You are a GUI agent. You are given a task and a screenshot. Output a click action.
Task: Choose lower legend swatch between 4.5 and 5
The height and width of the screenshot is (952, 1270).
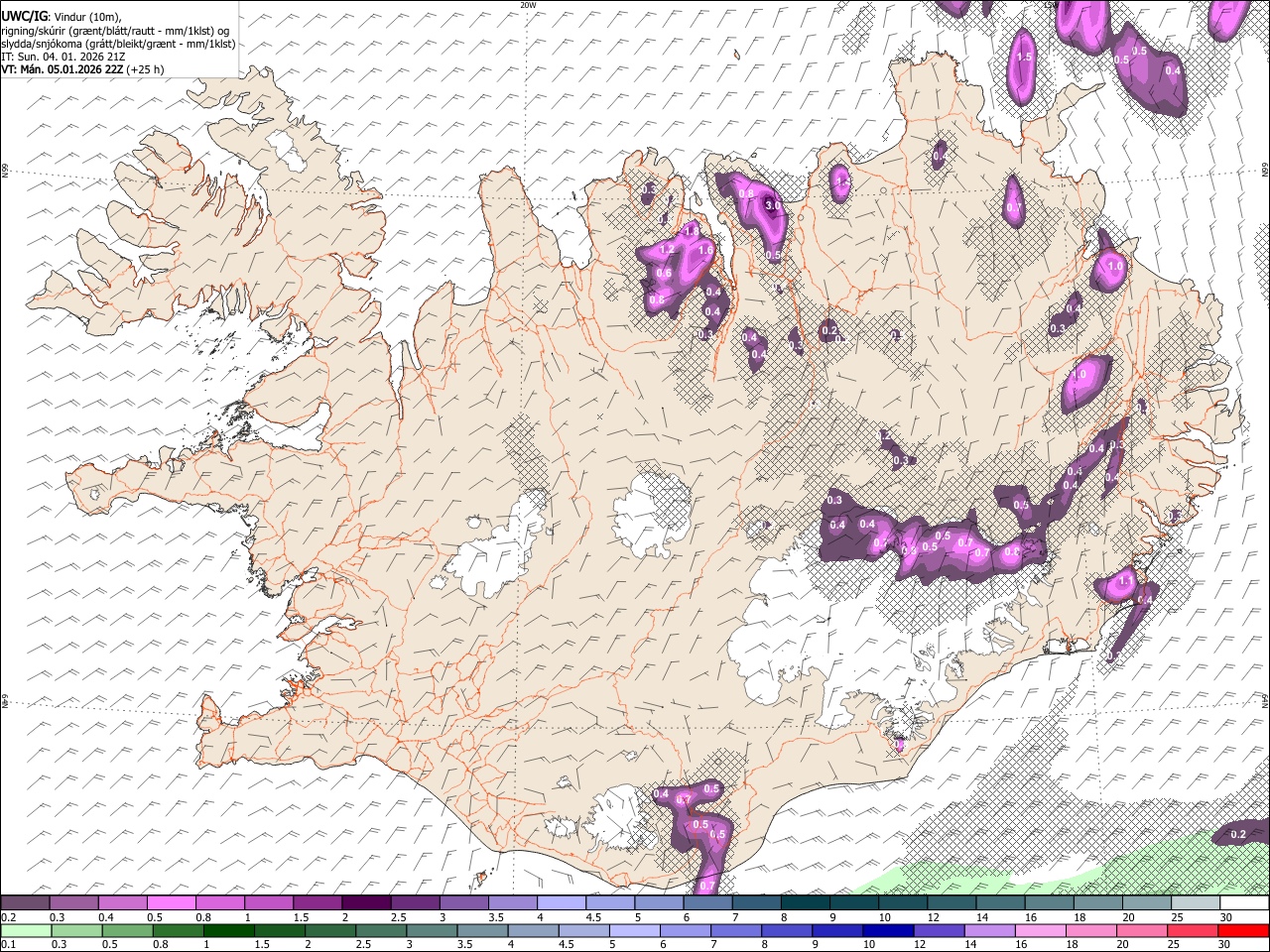(582, 931)
